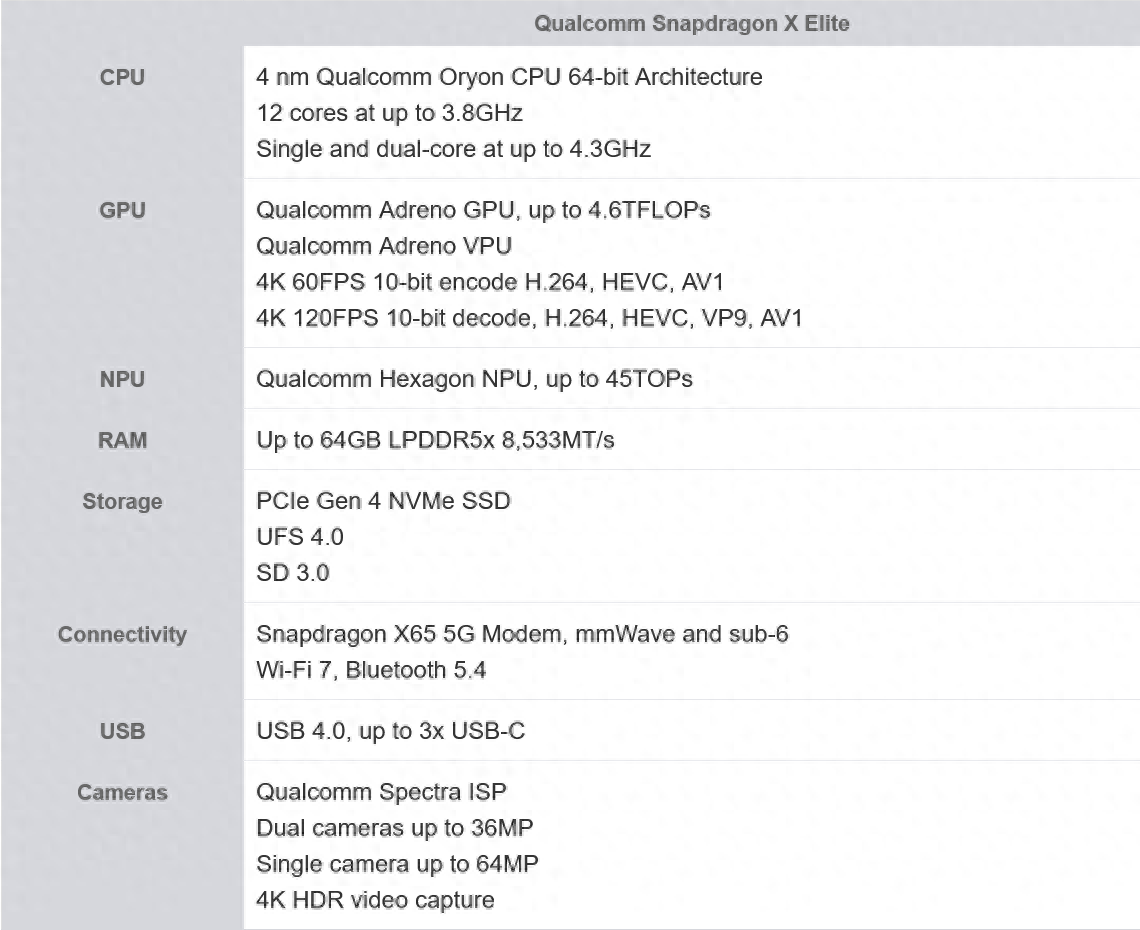Click the 12 cores at up to 3.8GHz text

point(389,113)
